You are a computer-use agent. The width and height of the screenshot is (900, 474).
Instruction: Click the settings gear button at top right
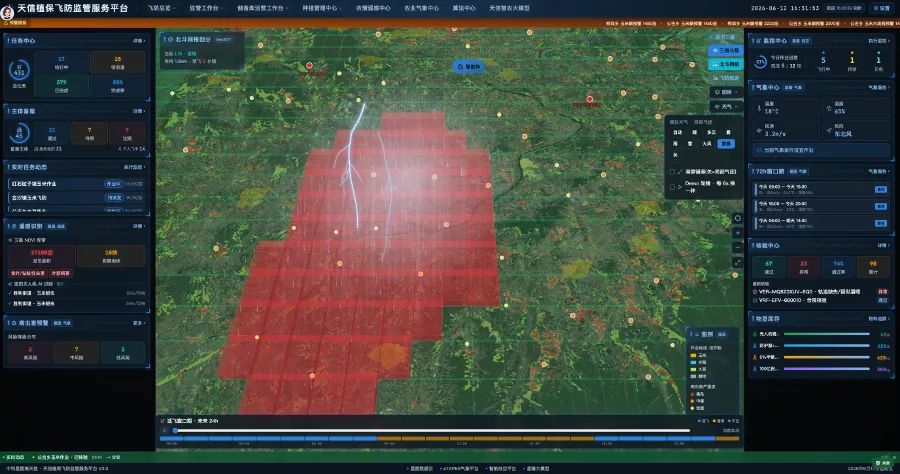(x=882, y=8)
